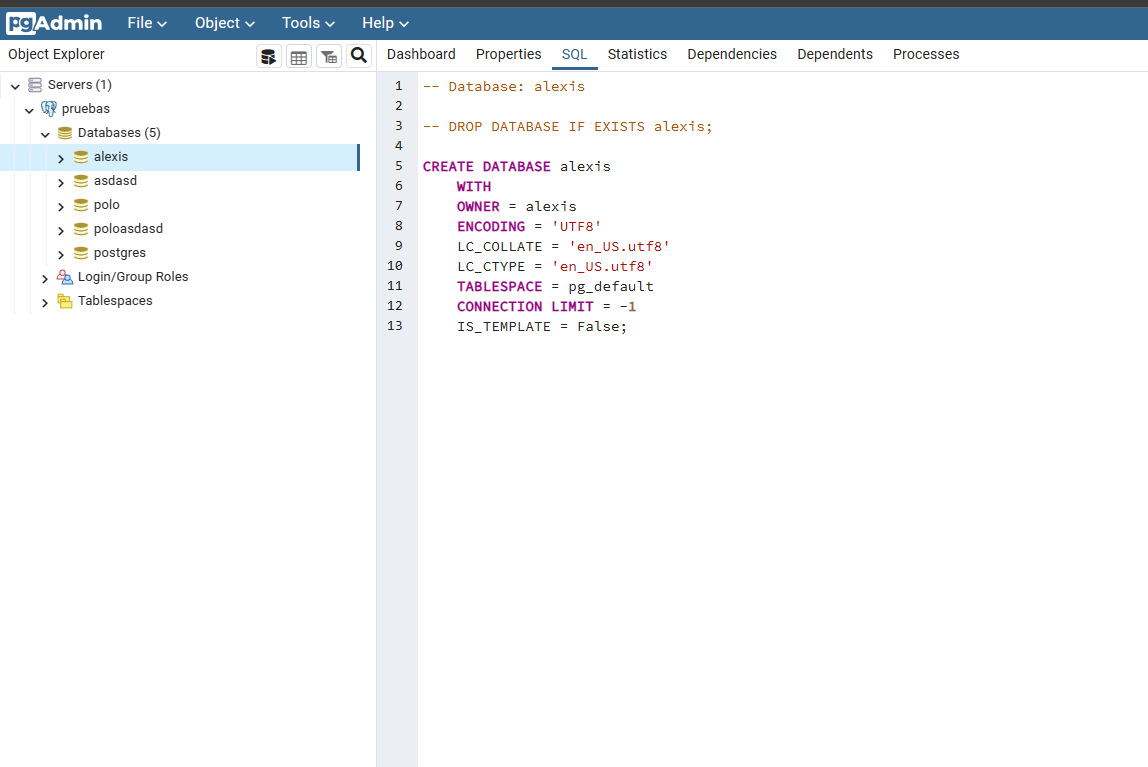Click the Search Objects magnifier icon

(359, 56)
